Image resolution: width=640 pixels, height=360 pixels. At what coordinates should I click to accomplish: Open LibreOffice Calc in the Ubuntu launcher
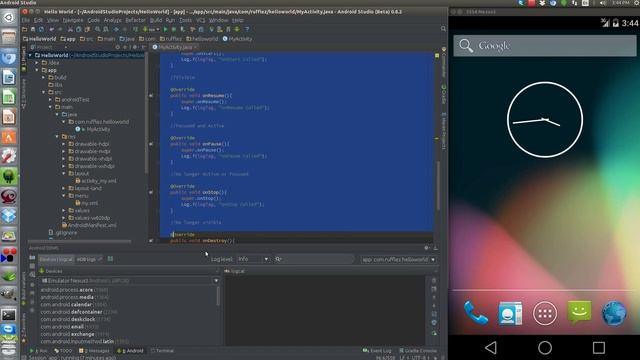point(9,97)
